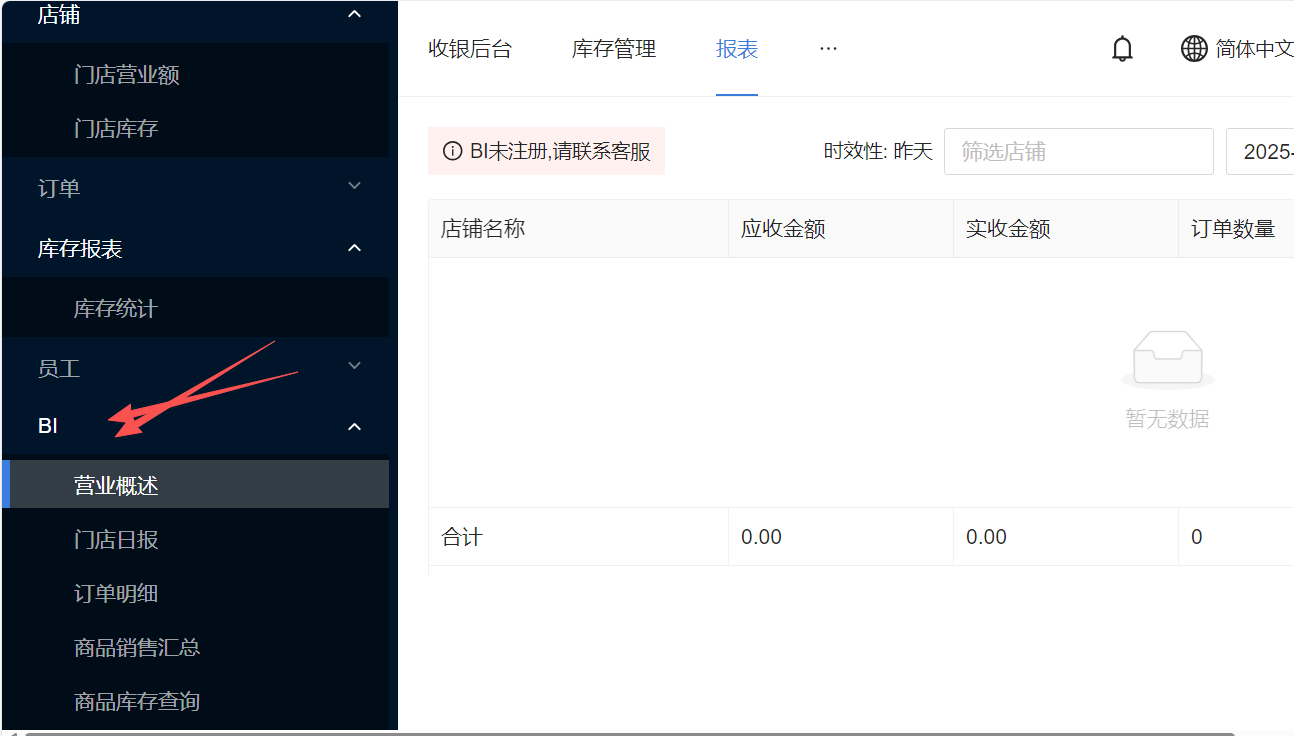Open the more tabs ellipsis menu
The width and height of the screenshot is (1294, 736).
point(828,48)
